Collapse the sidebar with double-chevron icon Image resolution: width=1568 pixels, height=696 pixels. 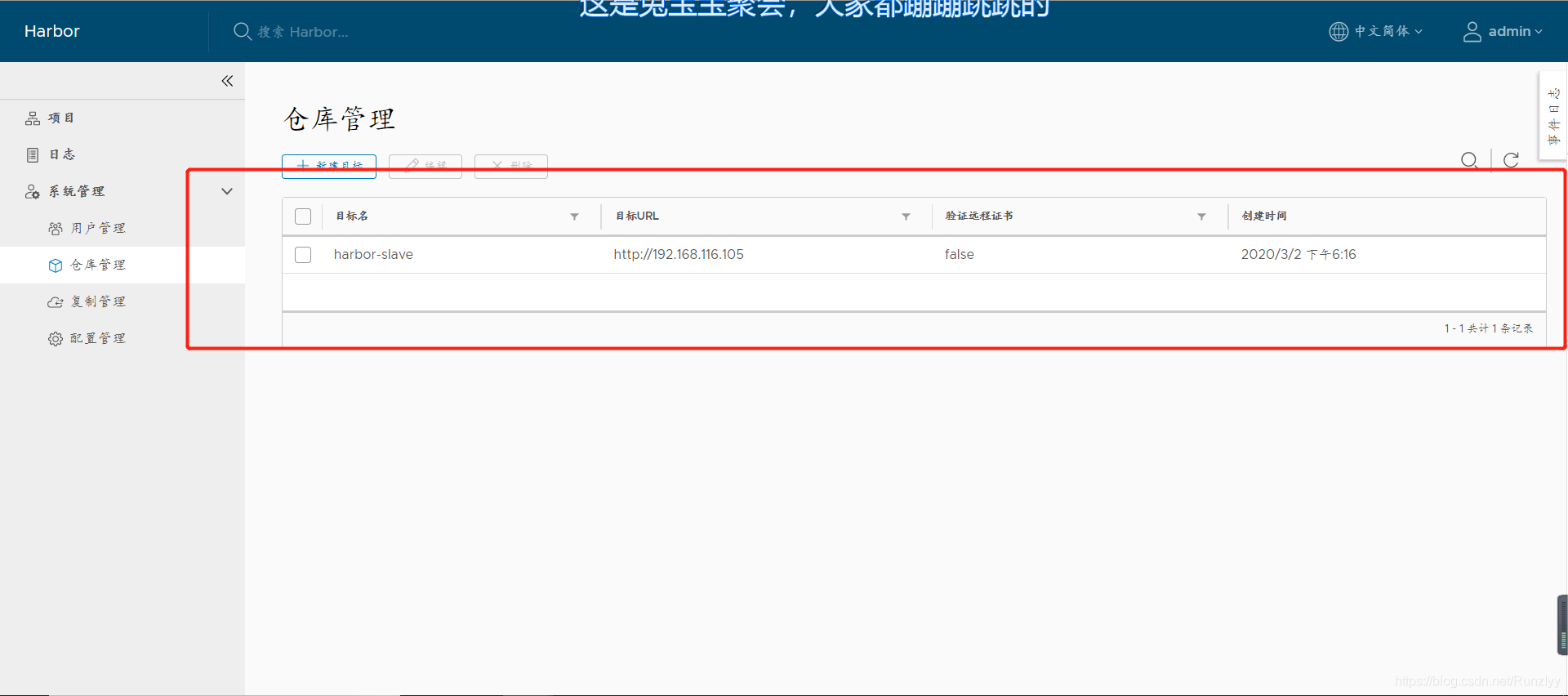[227, 81]
